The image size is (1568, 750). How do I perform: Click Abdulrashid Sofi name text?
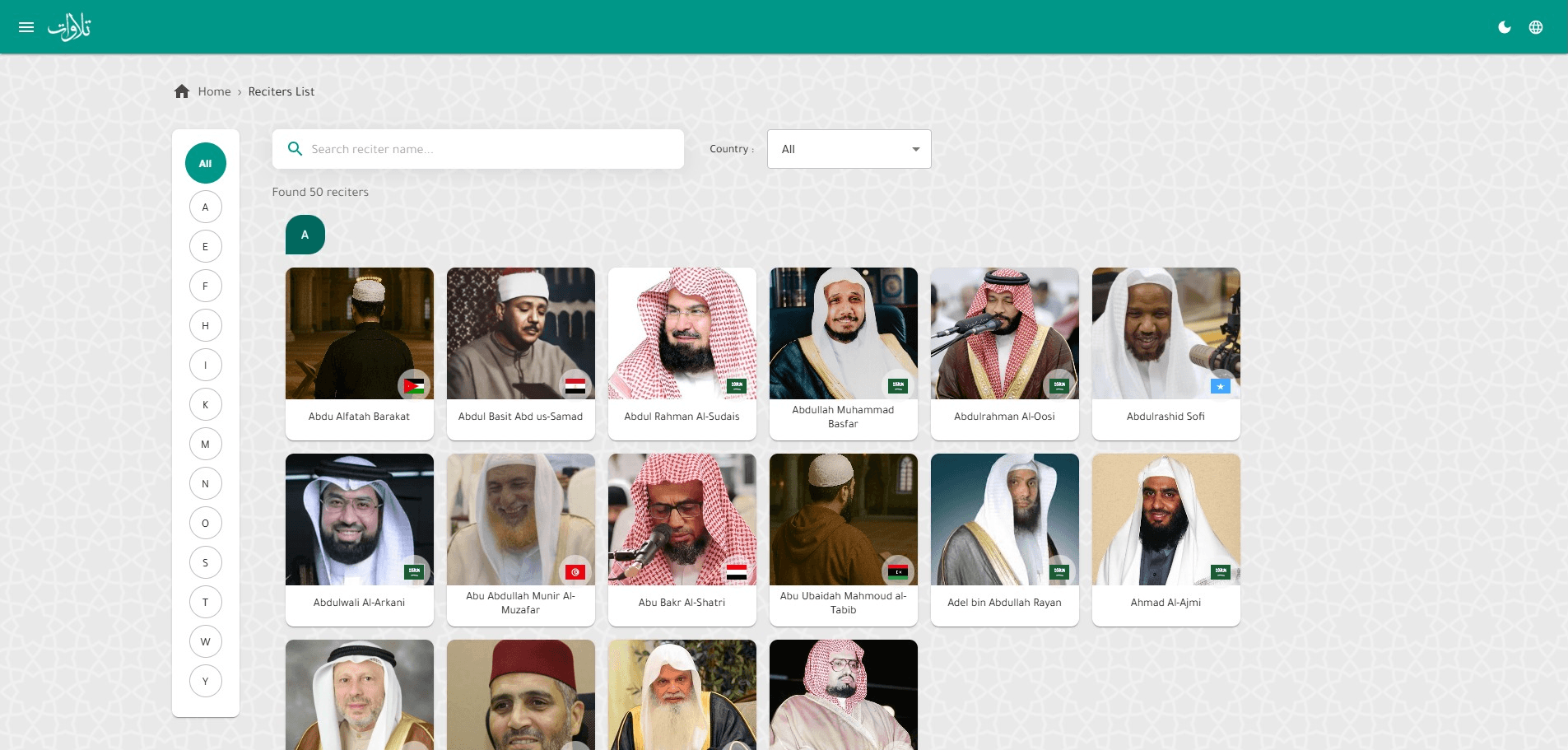(1166, 417)
